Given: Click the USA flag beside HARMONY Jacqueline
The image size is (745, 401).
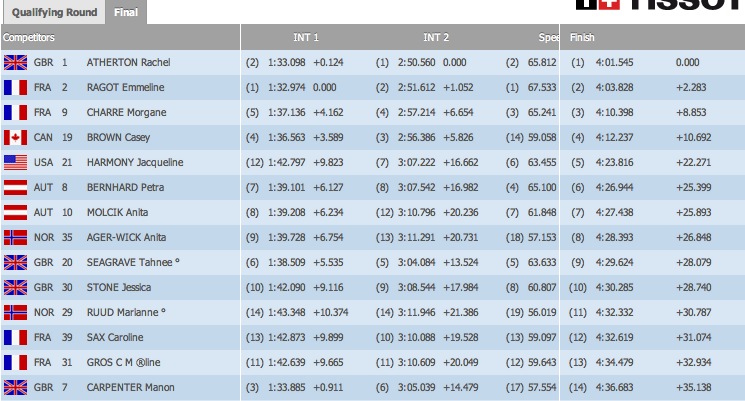Looking at the screenshot, I should [16, 162].
